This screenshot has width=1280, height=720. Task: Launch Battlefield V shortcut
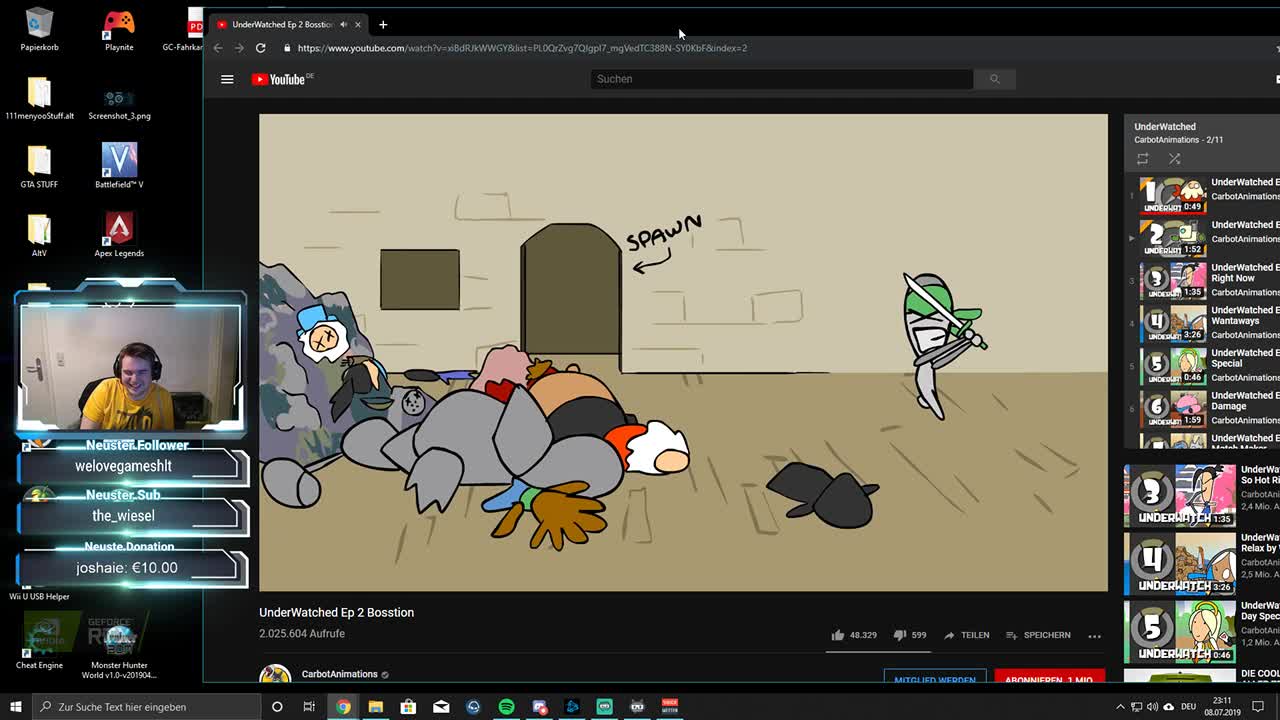pos(119,167)
